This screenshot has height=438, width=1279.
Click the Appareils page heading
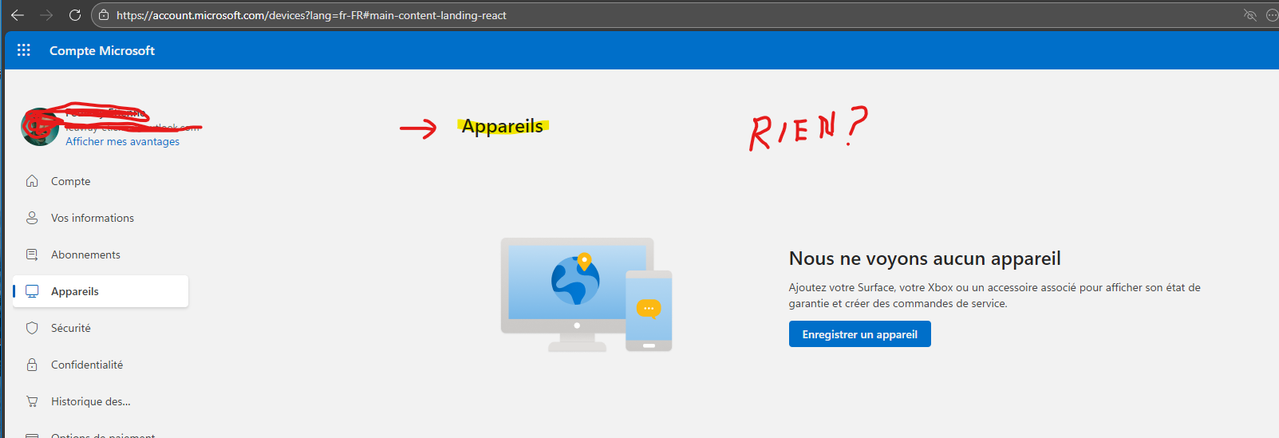tap(502, 126)
